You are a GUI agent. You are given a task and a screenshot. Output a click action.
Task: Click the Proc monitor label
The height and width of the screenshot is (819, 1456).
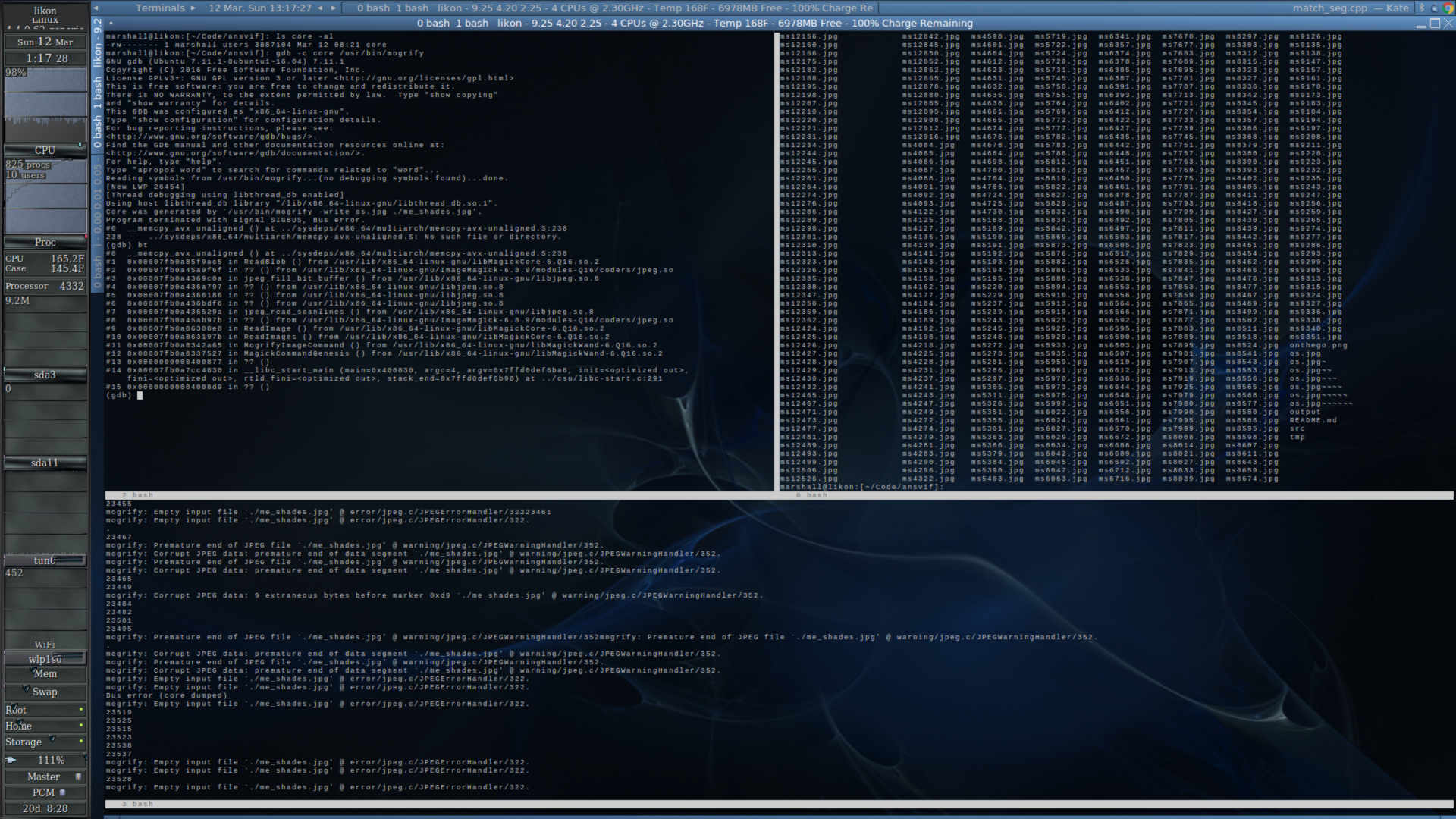coord(45,242)
